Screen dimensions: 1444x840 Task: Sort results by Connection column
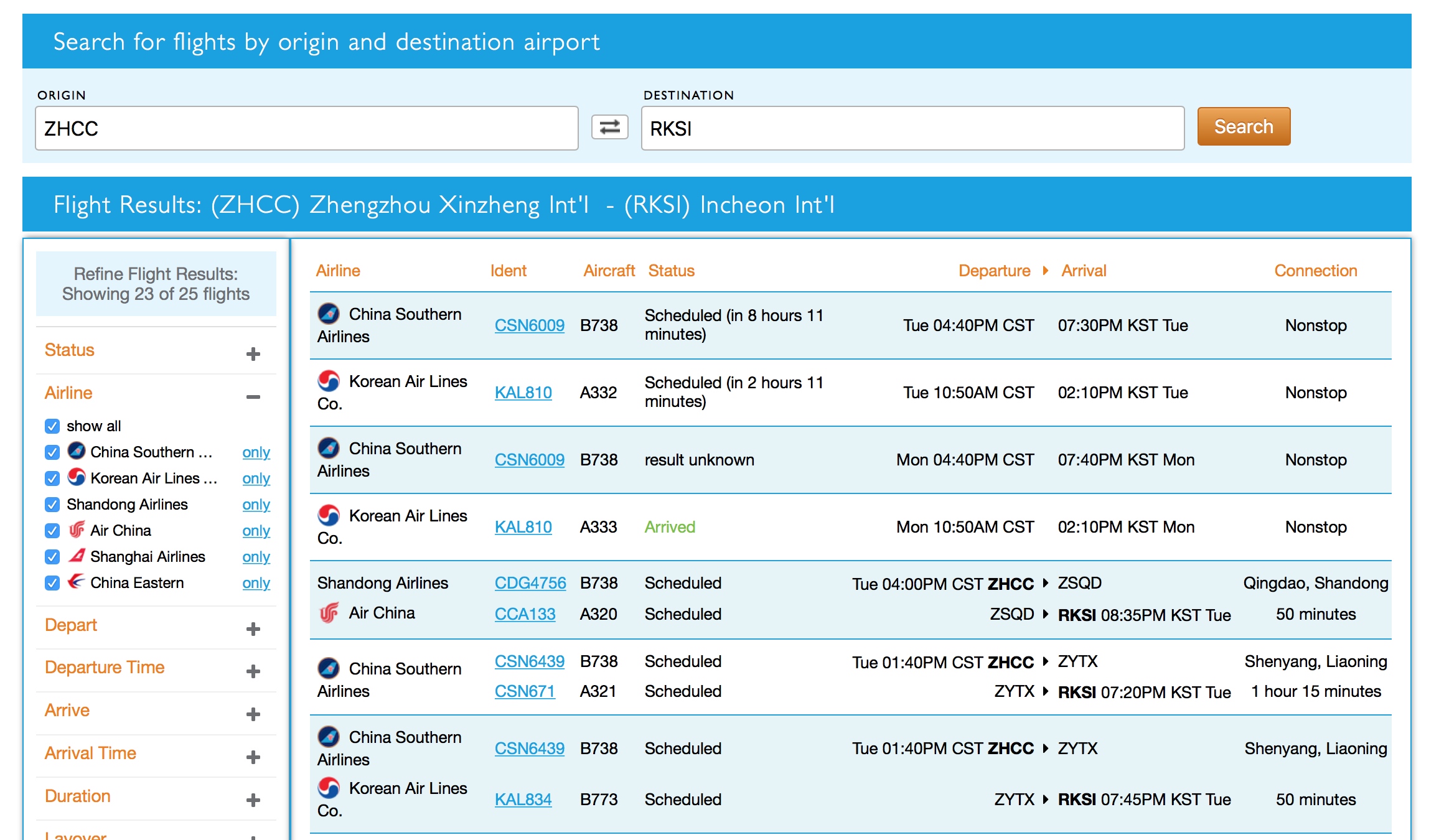click(x=1315, y=271)
